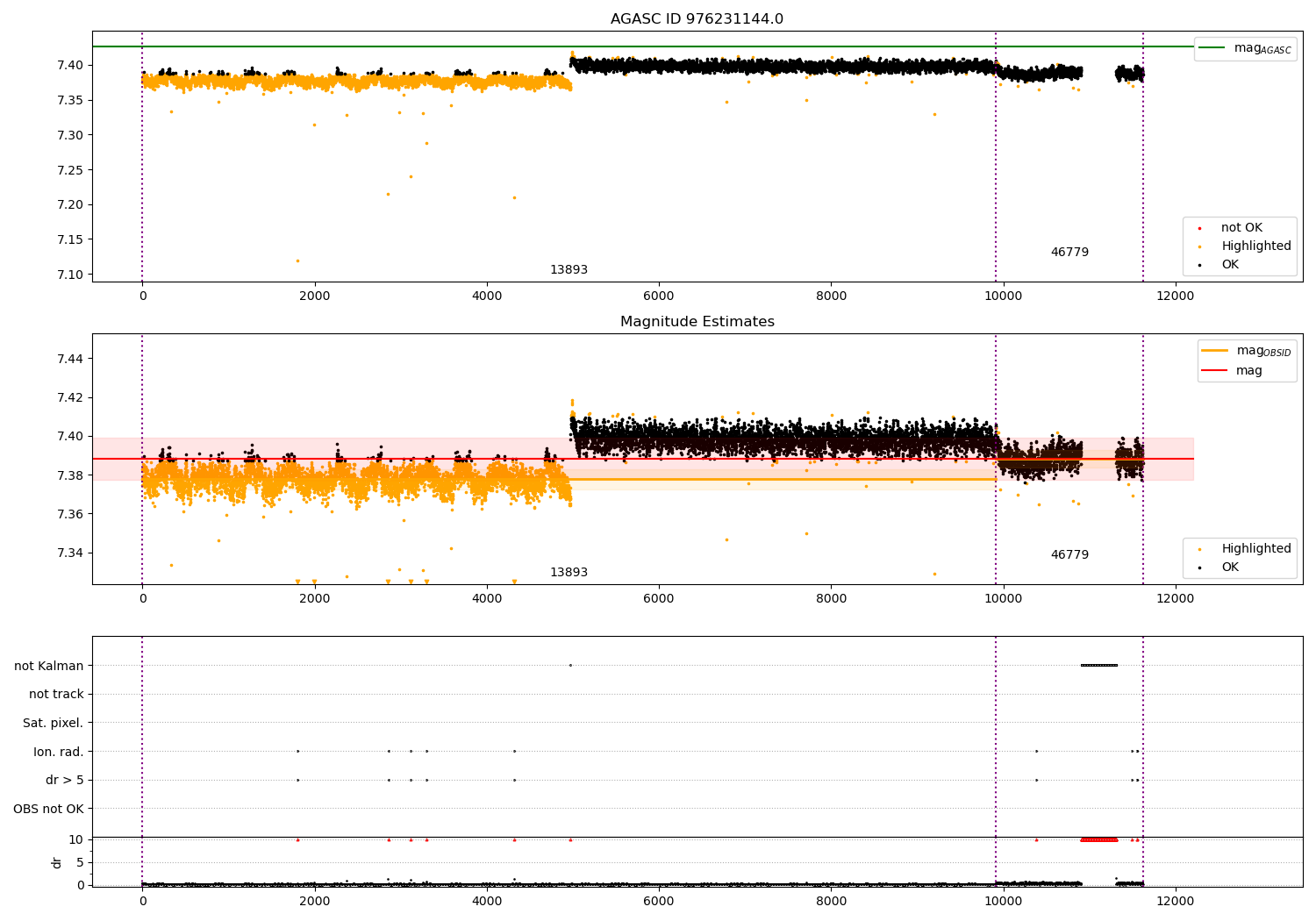The image size is (1316, 921).
Task: Click the 7.25 y-axis tick in top plot
Action: (x=70, y=170)
